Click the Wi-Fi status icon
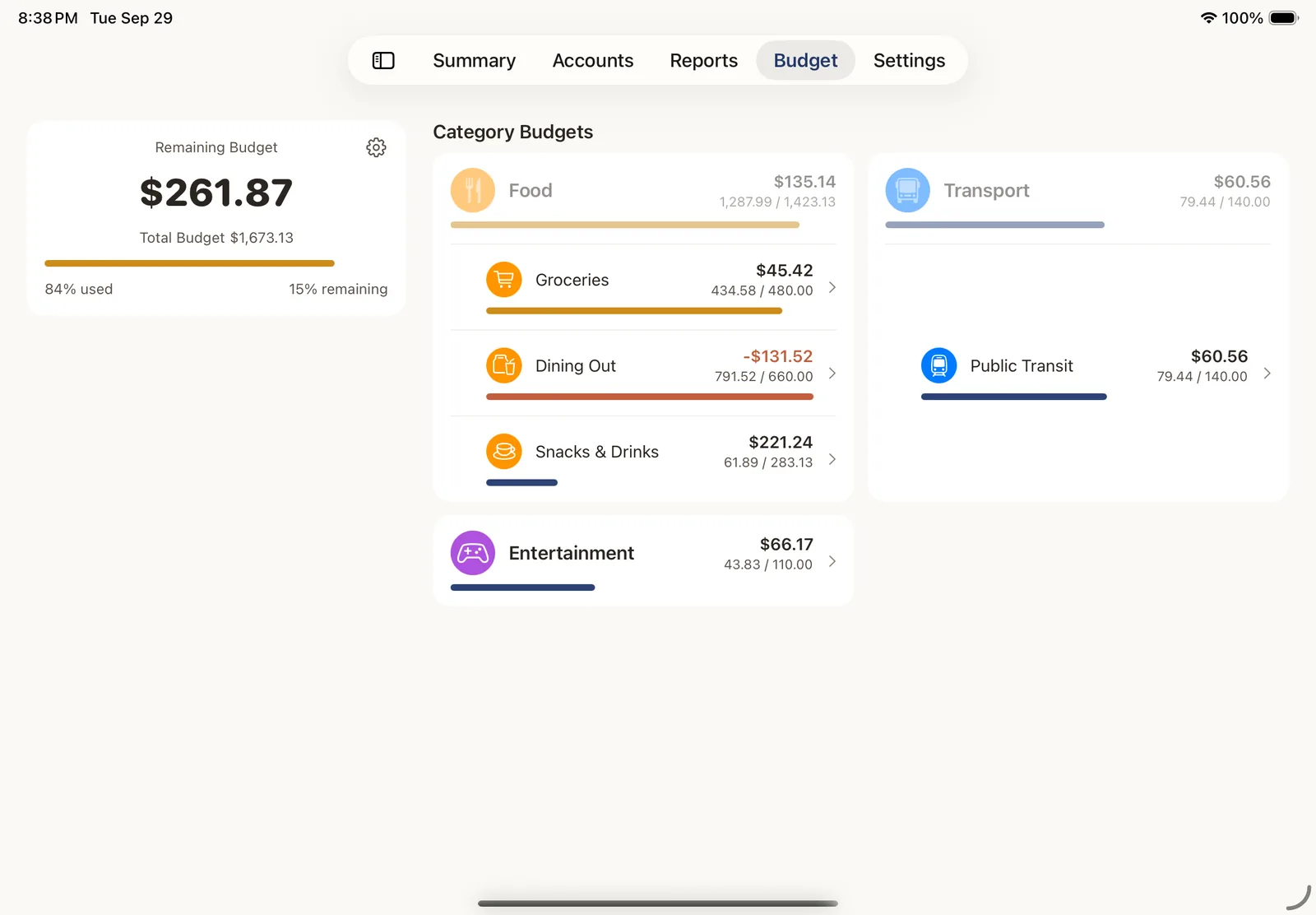This screenshot has width=1316, height=915. [1208, 17]
